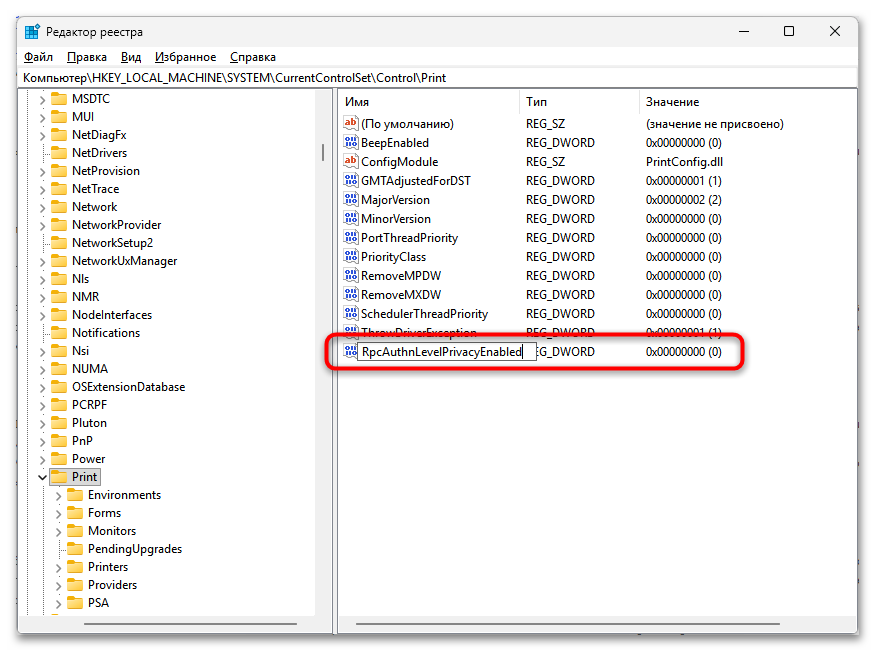The width and height of the screenshot is (875, 651).
Task: Select the MinorVersion value icon
Action: pos(350,218)
